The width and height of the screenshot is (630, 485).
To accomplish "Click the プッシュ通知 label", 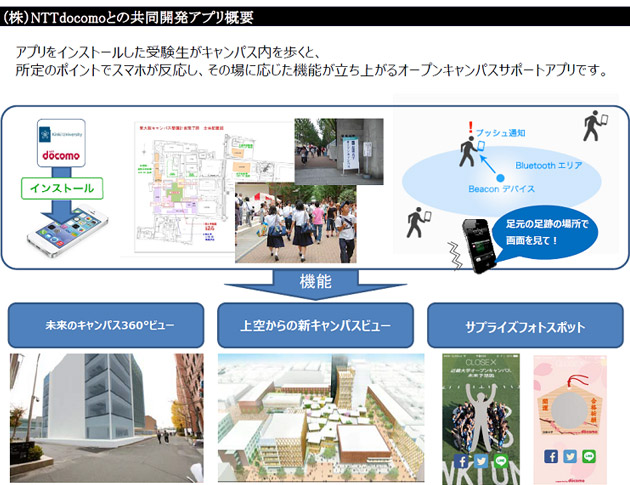I will 501,133.
